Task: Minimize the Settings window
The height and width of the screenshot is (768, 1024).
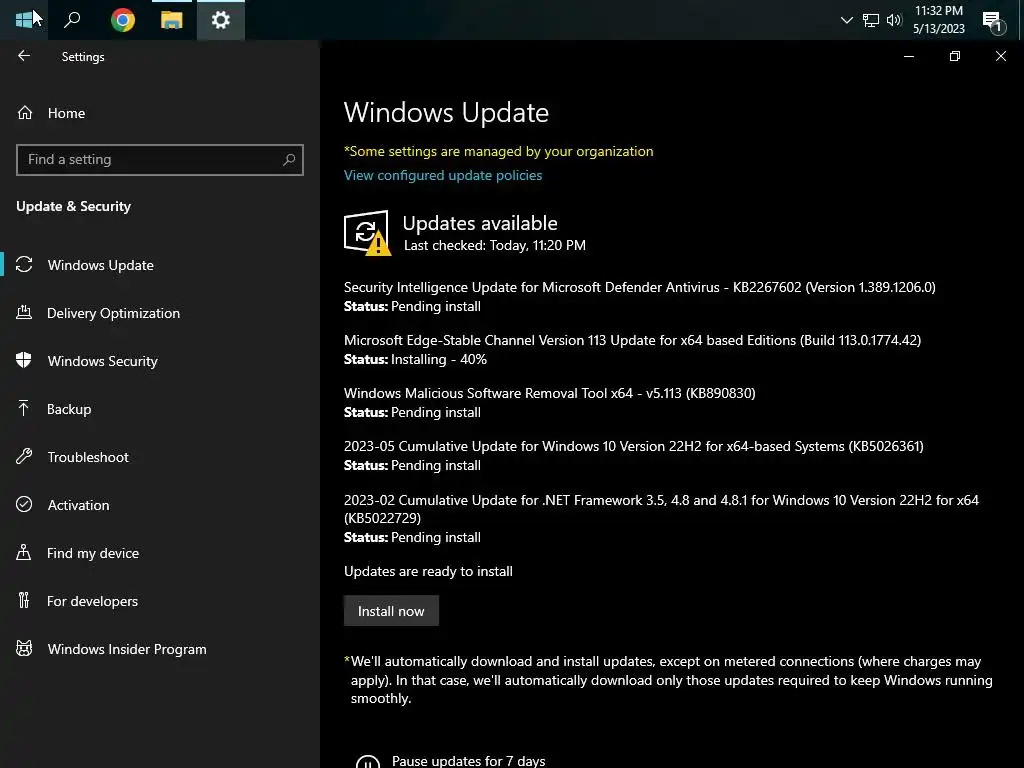Action: click(x=908, y=56)
